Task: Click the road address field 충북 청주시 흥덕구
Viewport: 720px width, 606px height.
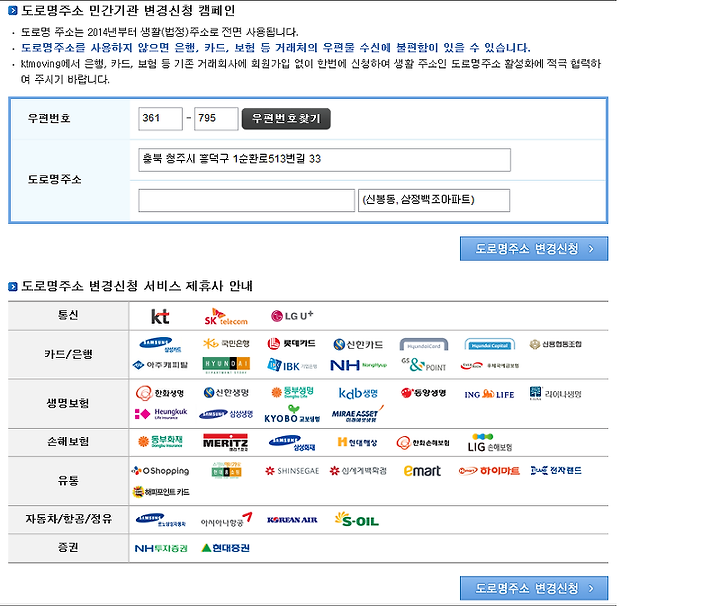Action: [325, 160]
